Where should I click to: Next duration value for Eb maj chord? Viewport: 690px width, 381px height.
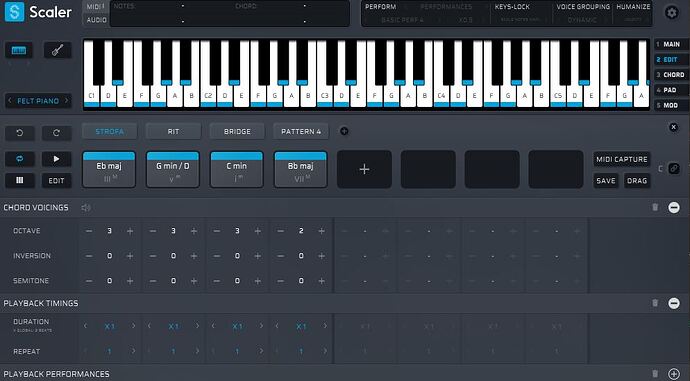coord(133,326)
